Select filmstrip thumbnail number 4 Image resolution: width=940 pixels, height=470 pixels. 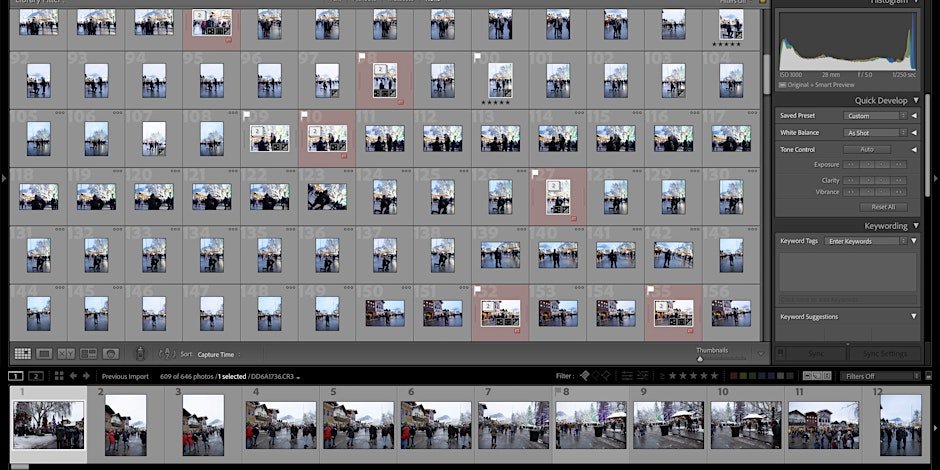click(281, 425)
